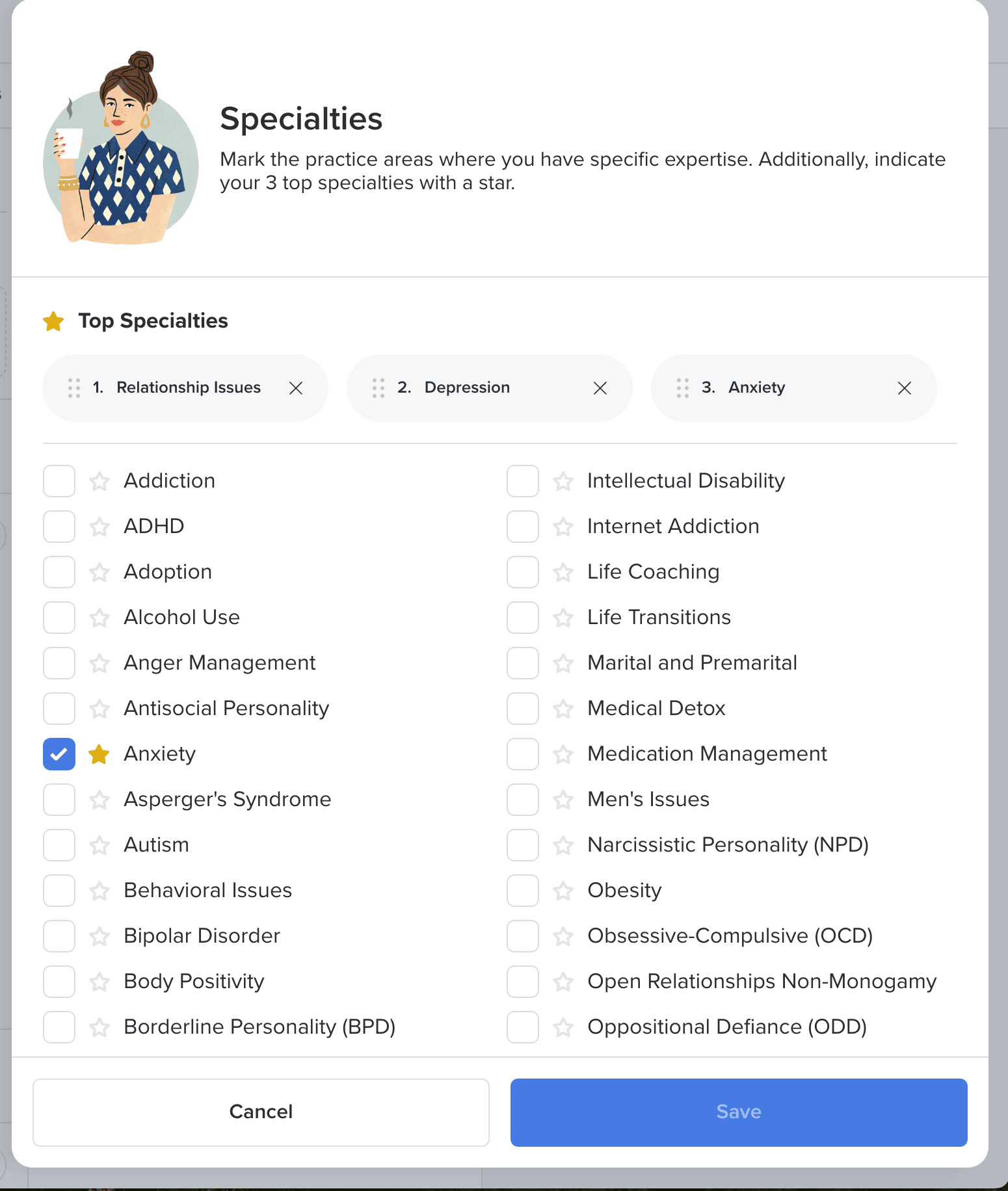Click the drag handle on Depression chip
This screenshot has height=1191, width=1008.
coord(378,388)
